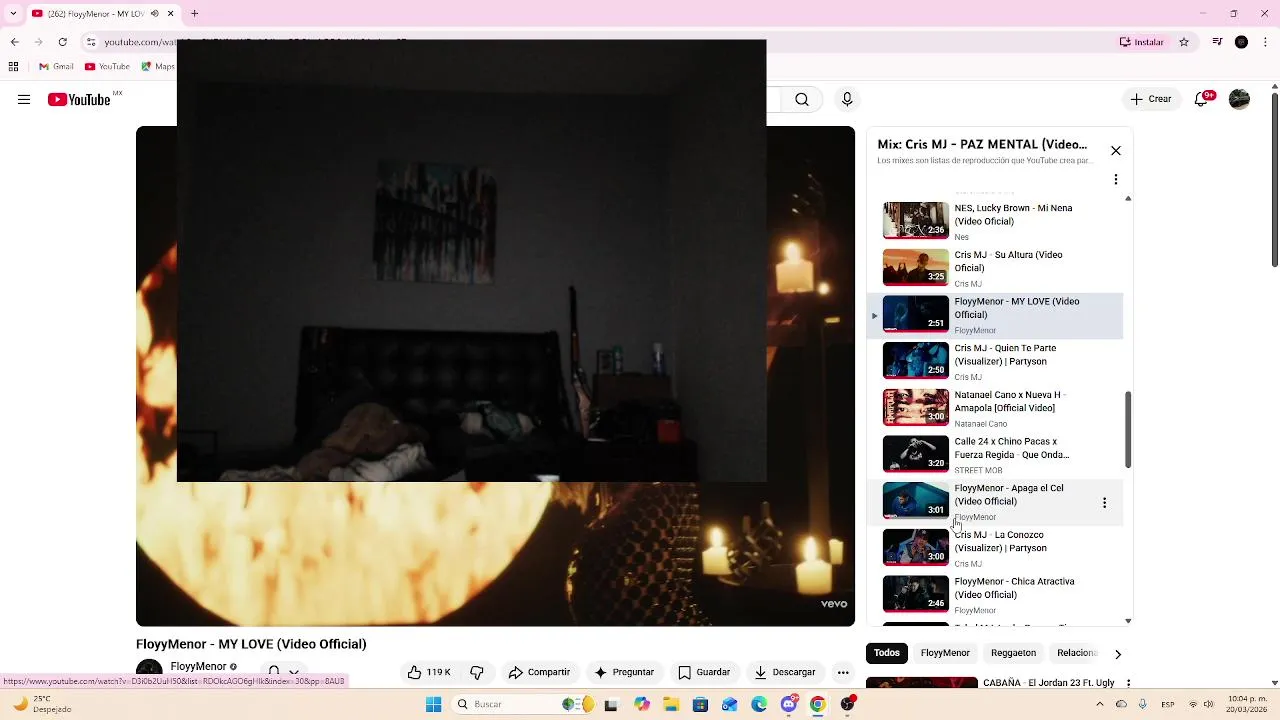1280x720 pixels.
Task: Open Microsoft Edge from taskbar
Action: [759, 705]
